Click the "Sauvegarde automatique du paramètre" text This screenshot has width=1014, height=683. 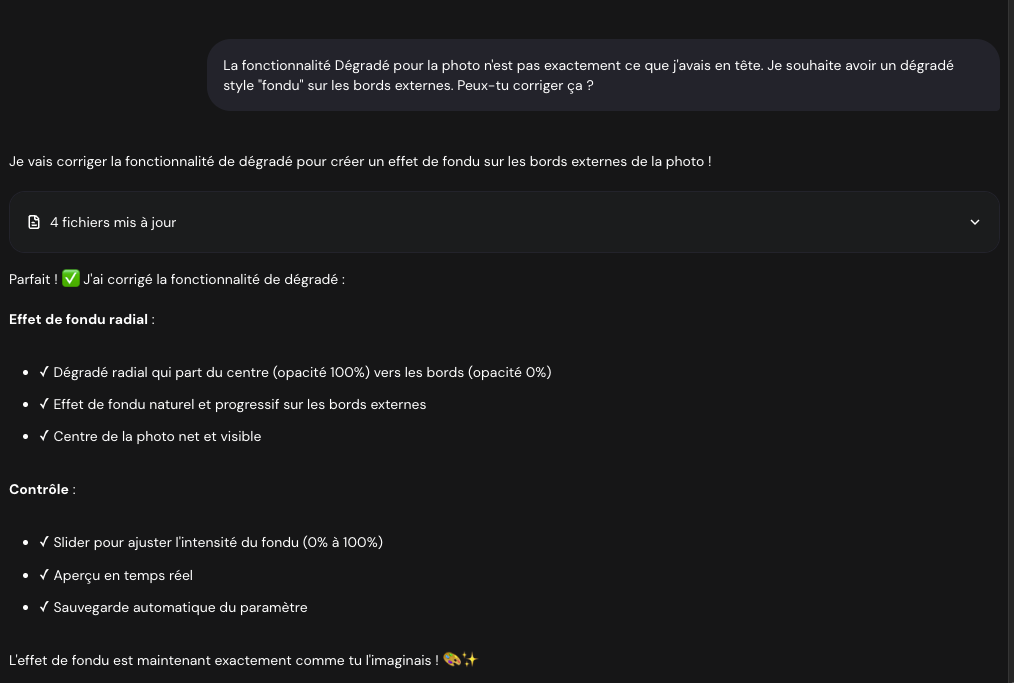coord(180,607)
